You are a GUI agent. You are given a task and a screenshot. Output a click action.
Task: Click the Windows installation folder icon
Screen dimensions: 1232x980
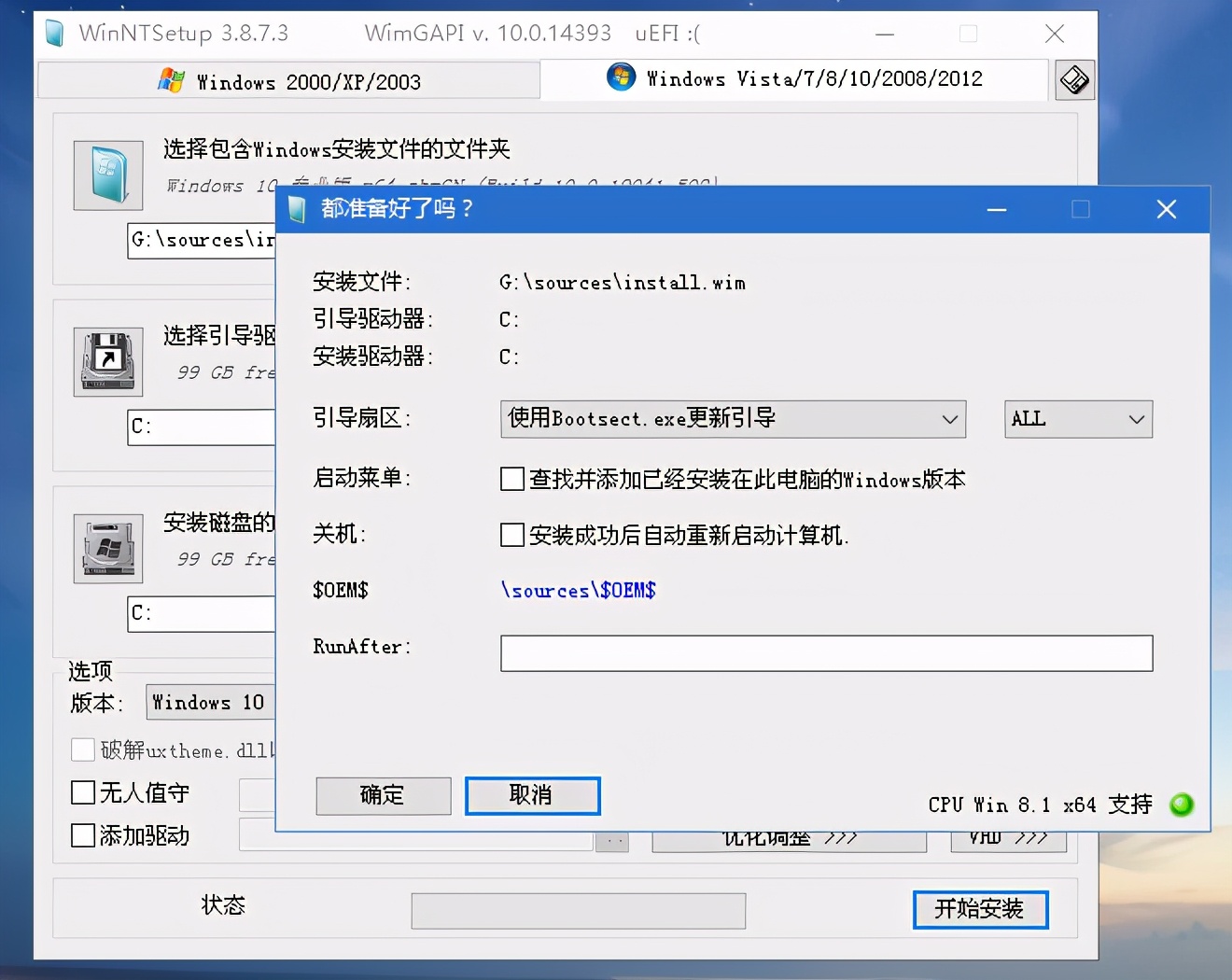107,175
